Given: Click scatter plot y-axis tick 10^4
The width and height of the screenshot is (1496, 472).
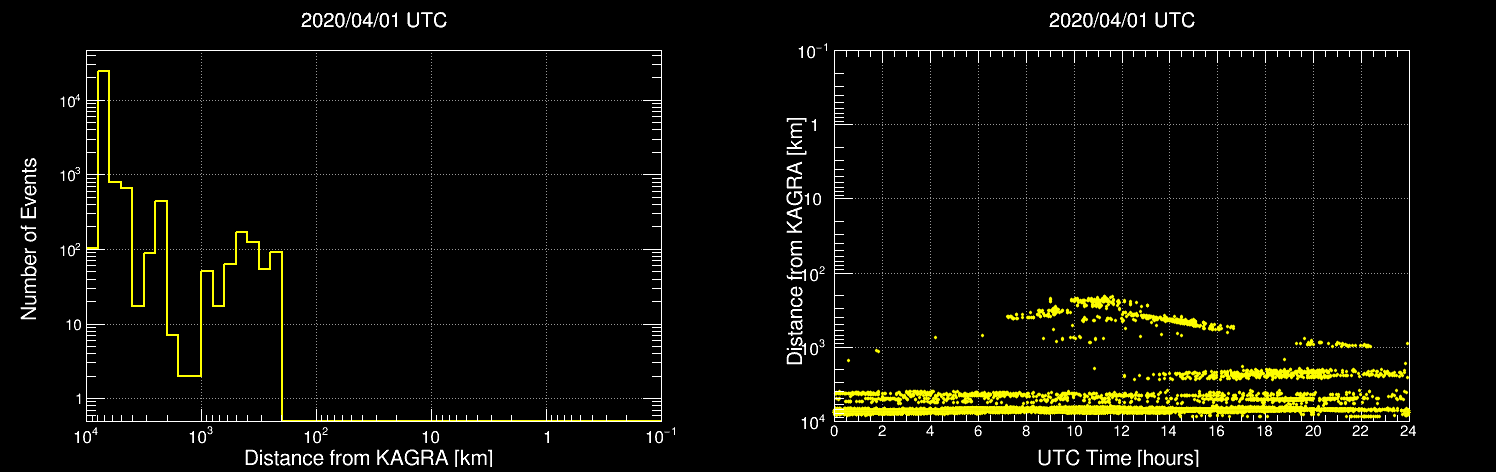Looking at the screenshot, I should pos(815,421).
